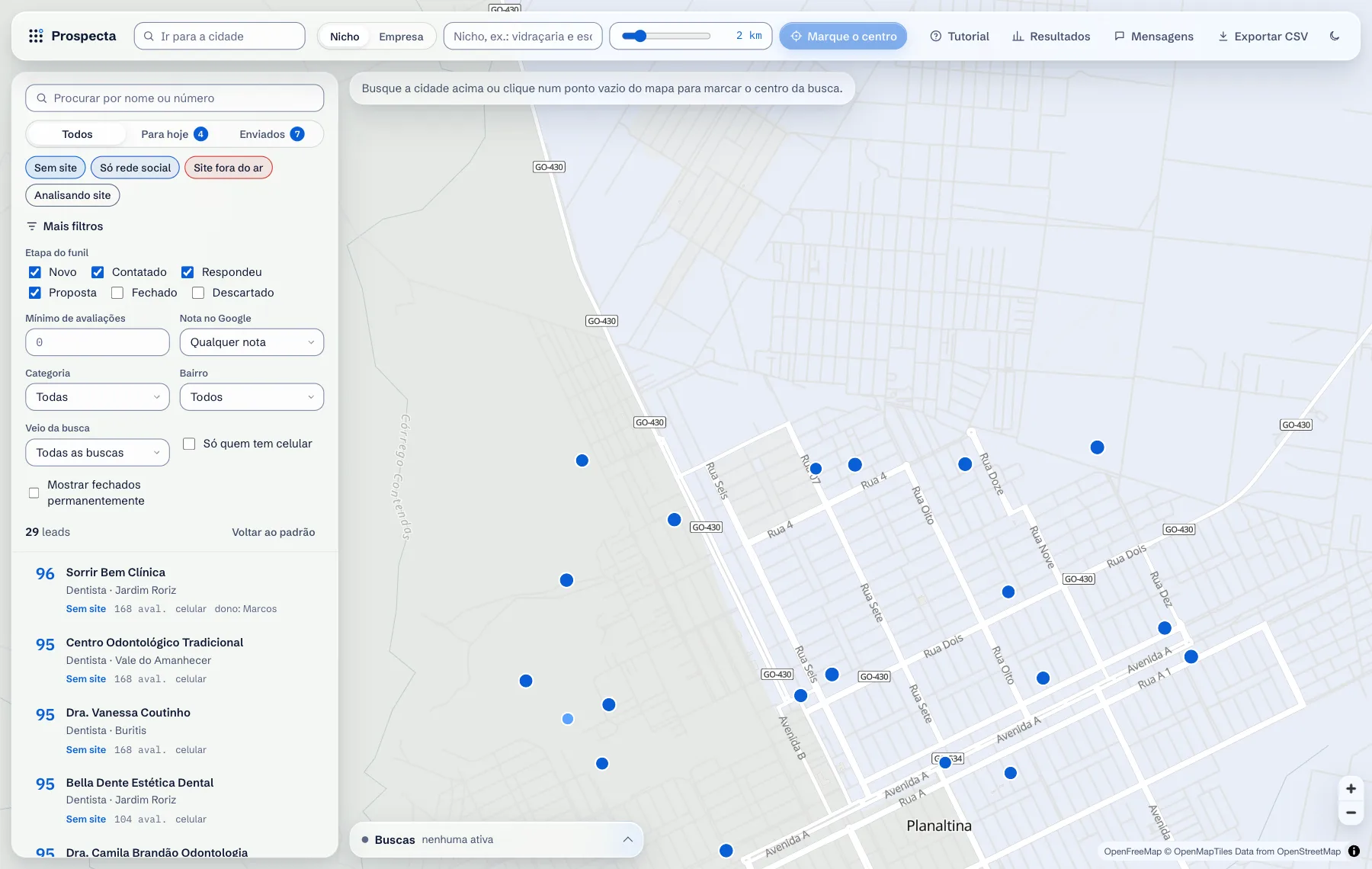Viewport: 1372px width, 869px height.
Task: Switch search mode to Empresa
Action: tap(401, 37)
